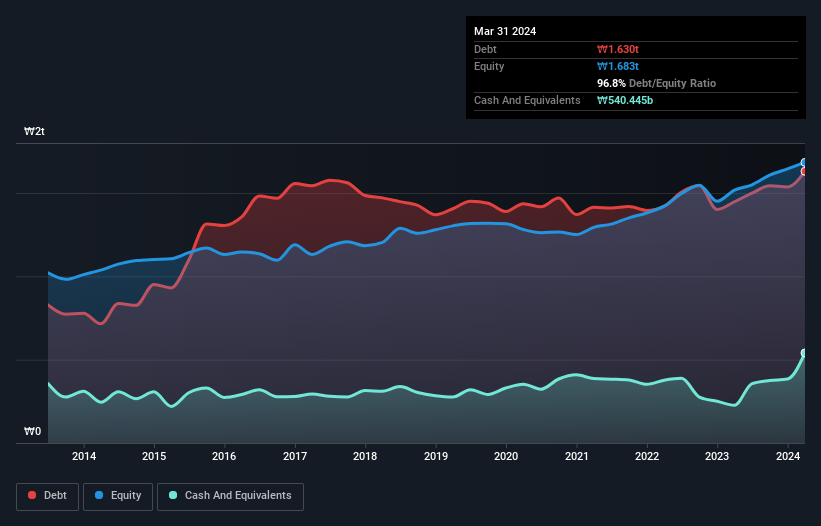This screenshot has width=821, height=526.
Task: Select the 2018 x-axis label
Action: tap(365, 456)
